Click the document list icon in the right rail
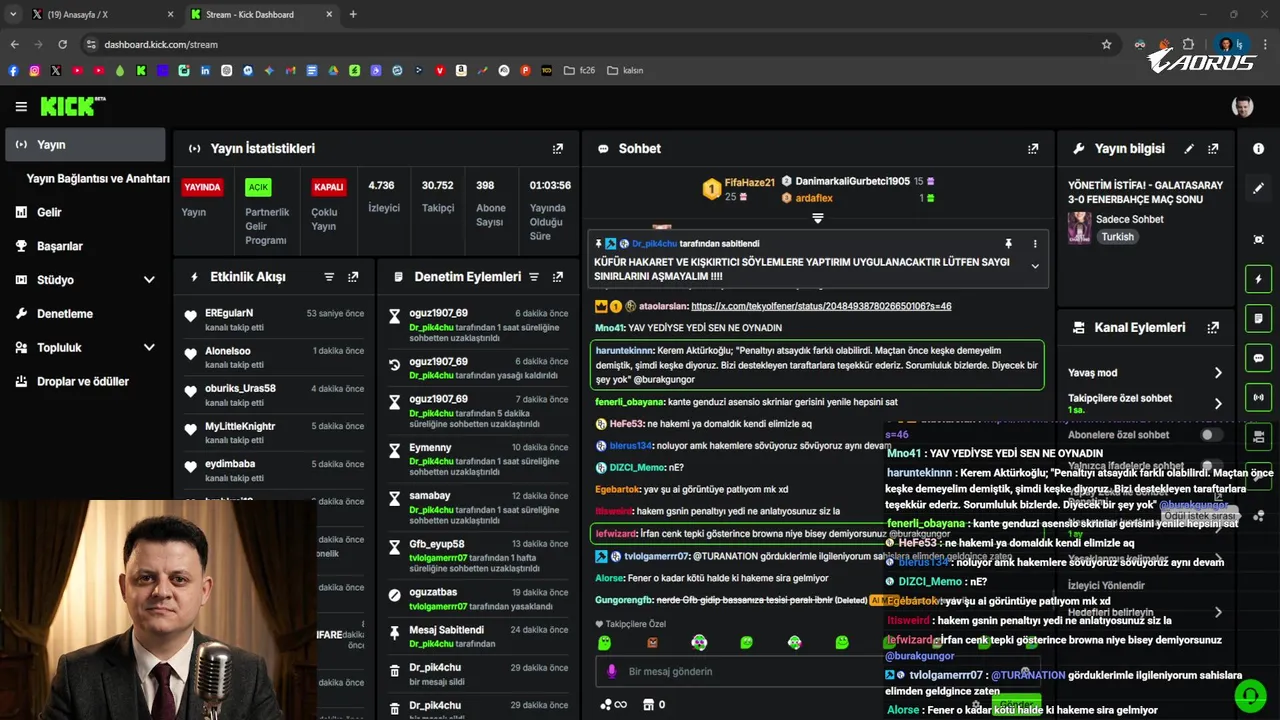Image resolution: width=1280 pixels, height=720 pixels. pos(1258,318)
